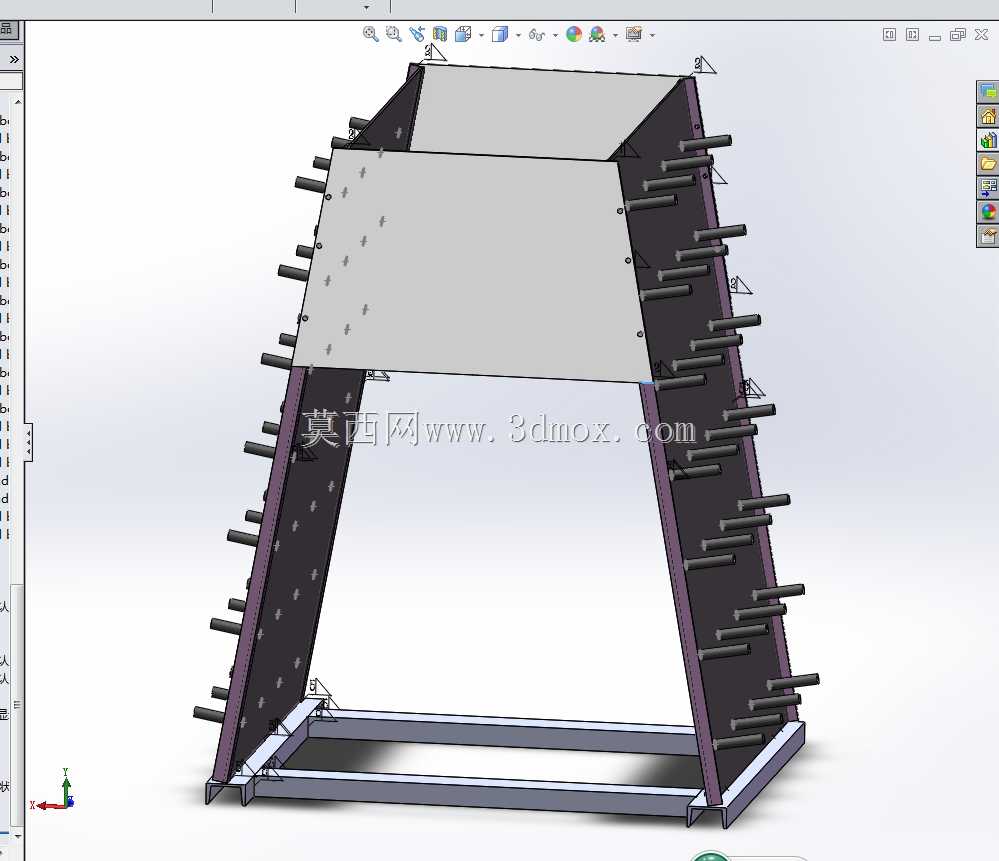
Task: Click the Display Style shaded cube icon
Action: pos(500,34)
